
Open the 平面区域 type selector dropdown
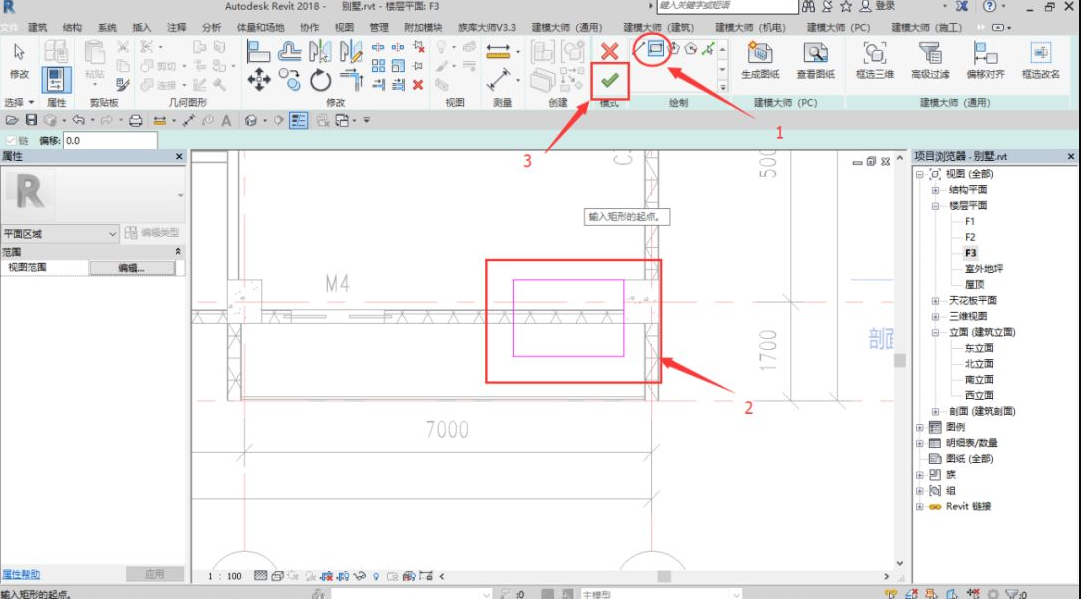tap(112, 234)
